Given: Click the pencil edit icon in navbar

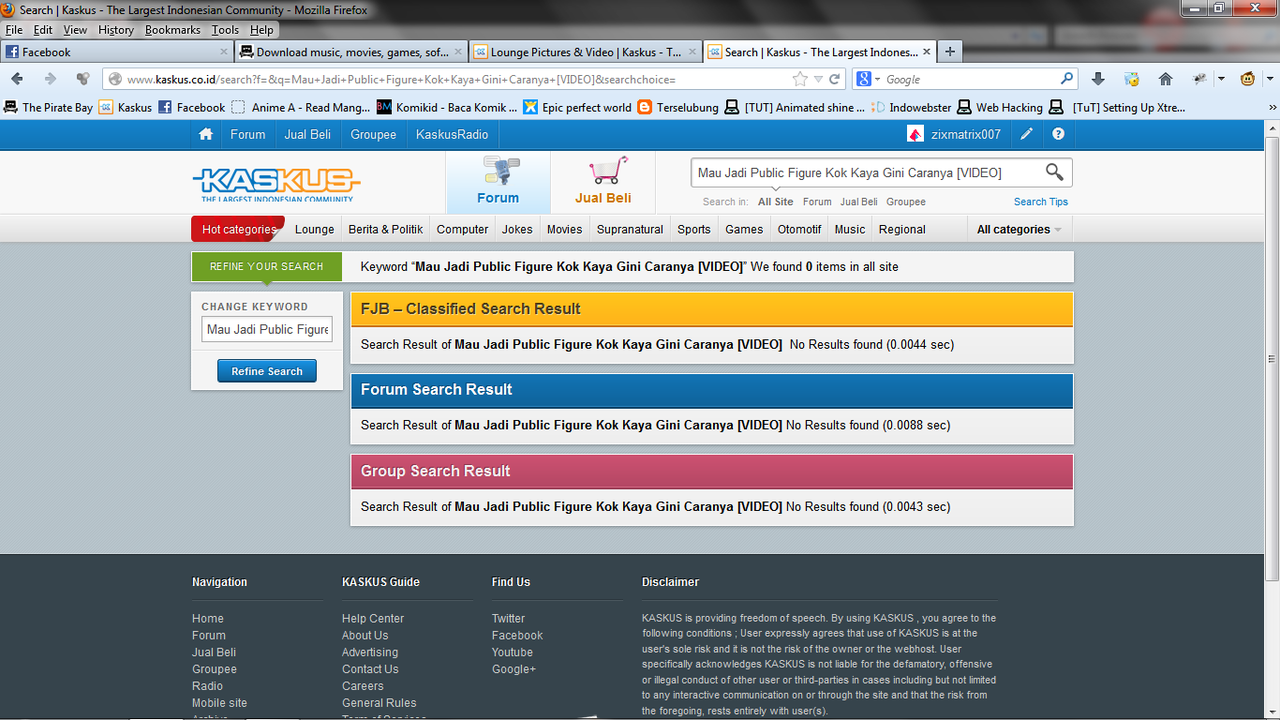Looking at the screenshot, I should [x=1026, y=134].
